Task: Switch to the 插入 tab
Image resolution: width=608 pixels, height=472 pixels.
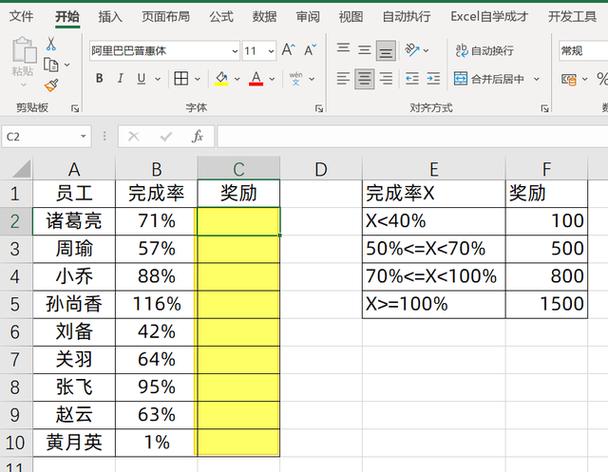Action: coord(110,17)
